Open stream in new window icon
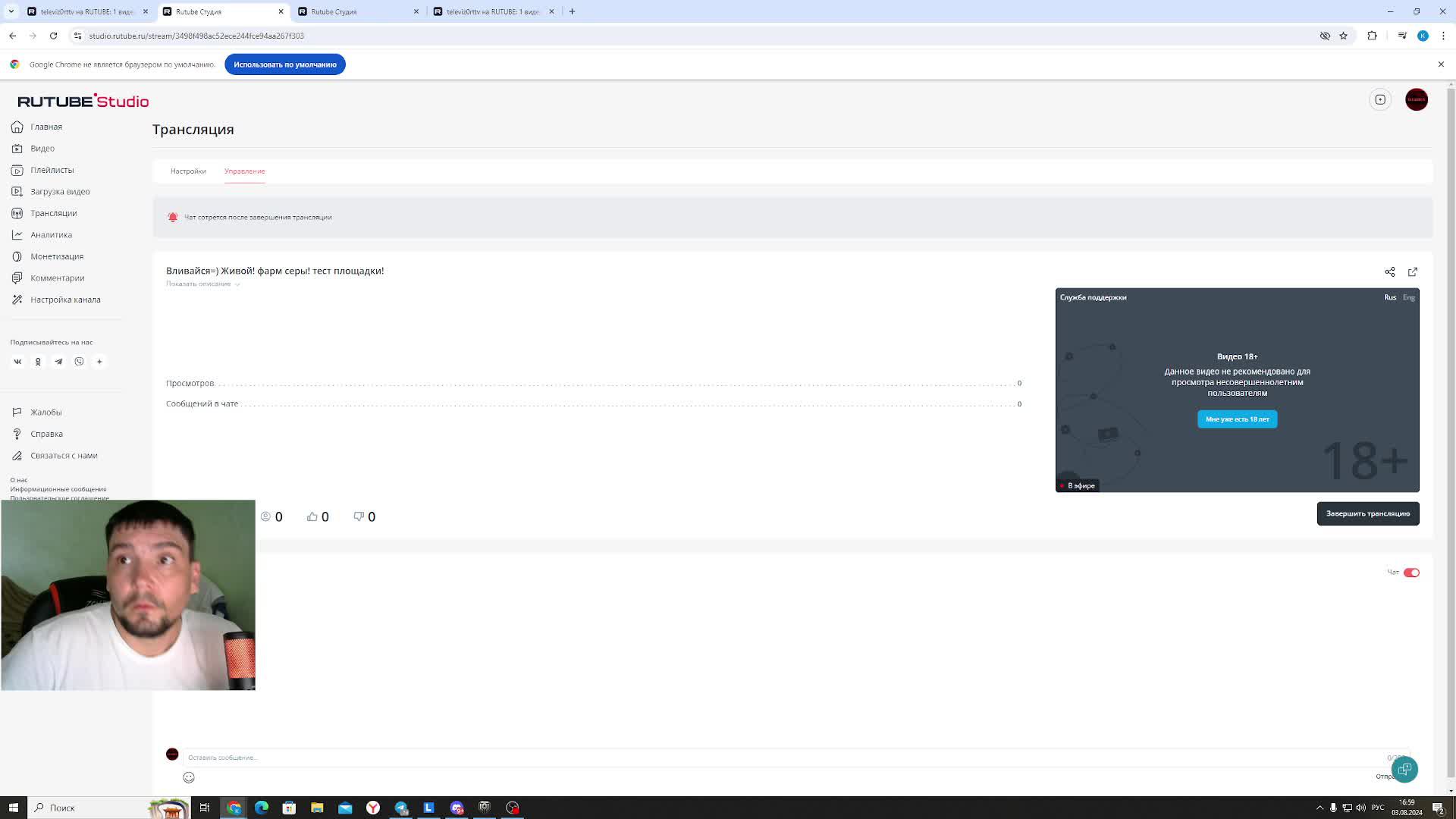This screenshot has height=819, width=1456. tap(1412, 271)
